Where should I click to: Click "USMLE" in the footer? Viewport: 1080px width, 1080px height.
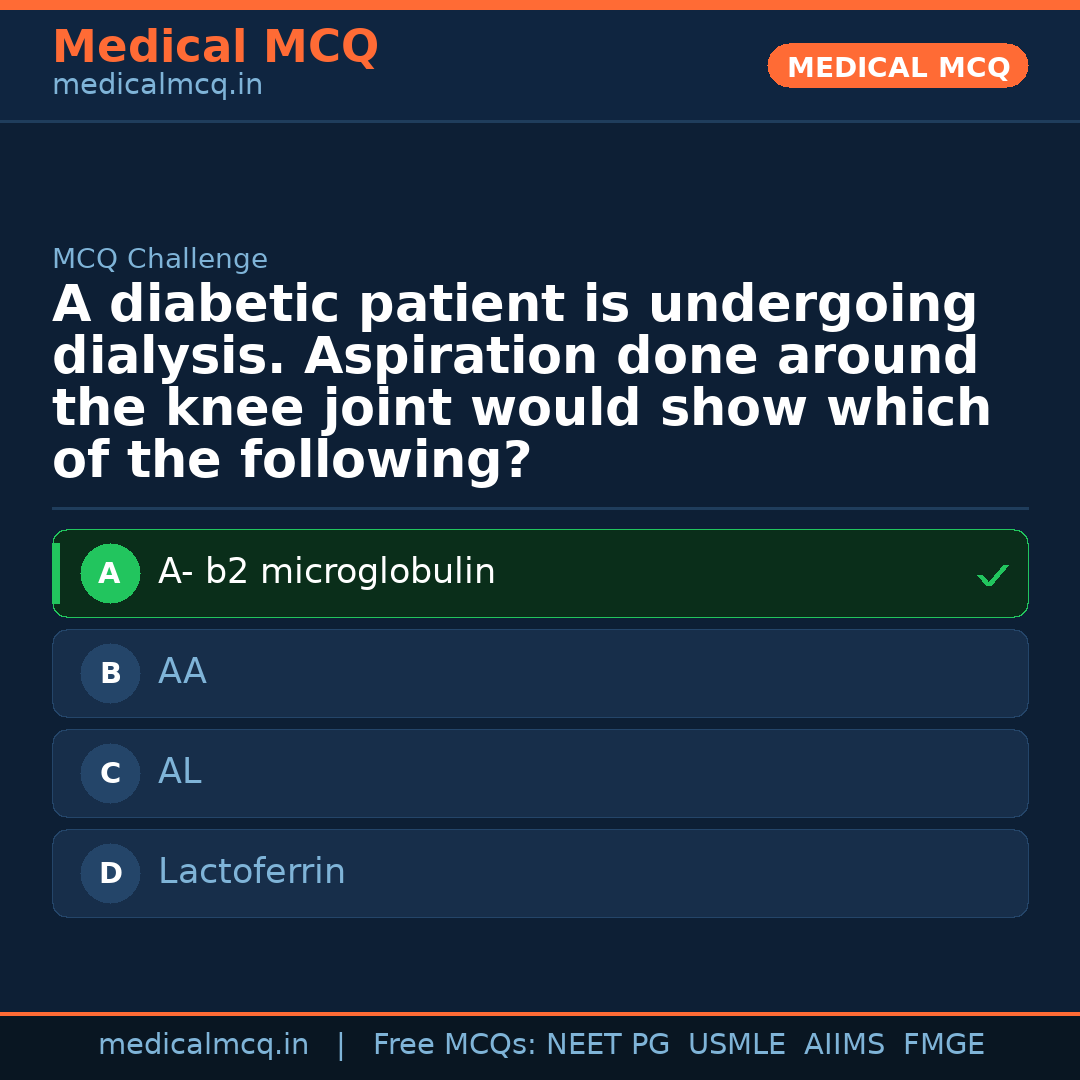pos(736,1045)
